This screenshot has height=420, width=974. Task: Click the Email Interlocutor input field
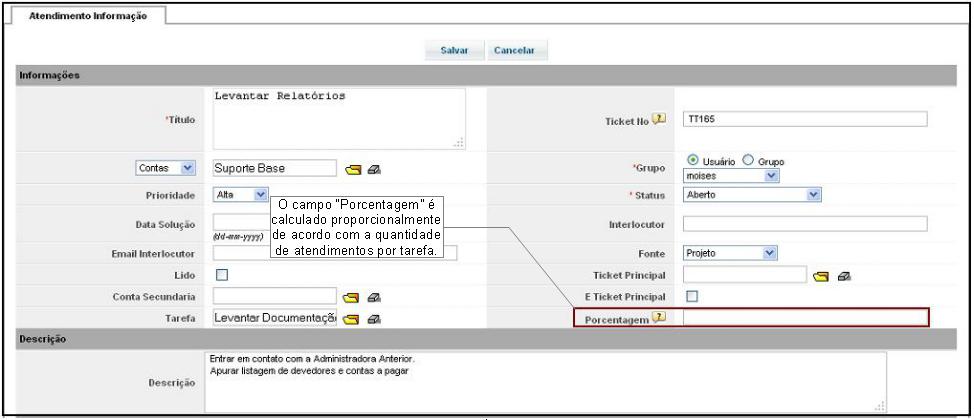click(335, 253)
